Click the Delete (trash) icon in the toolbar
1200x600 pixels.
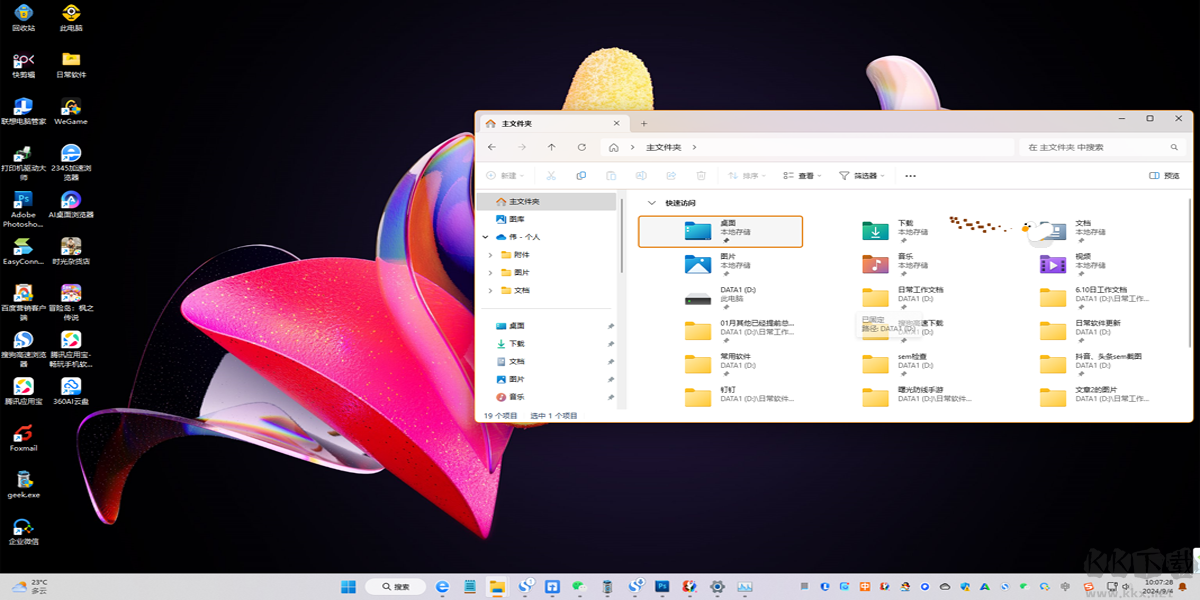(x=701, y=175)
